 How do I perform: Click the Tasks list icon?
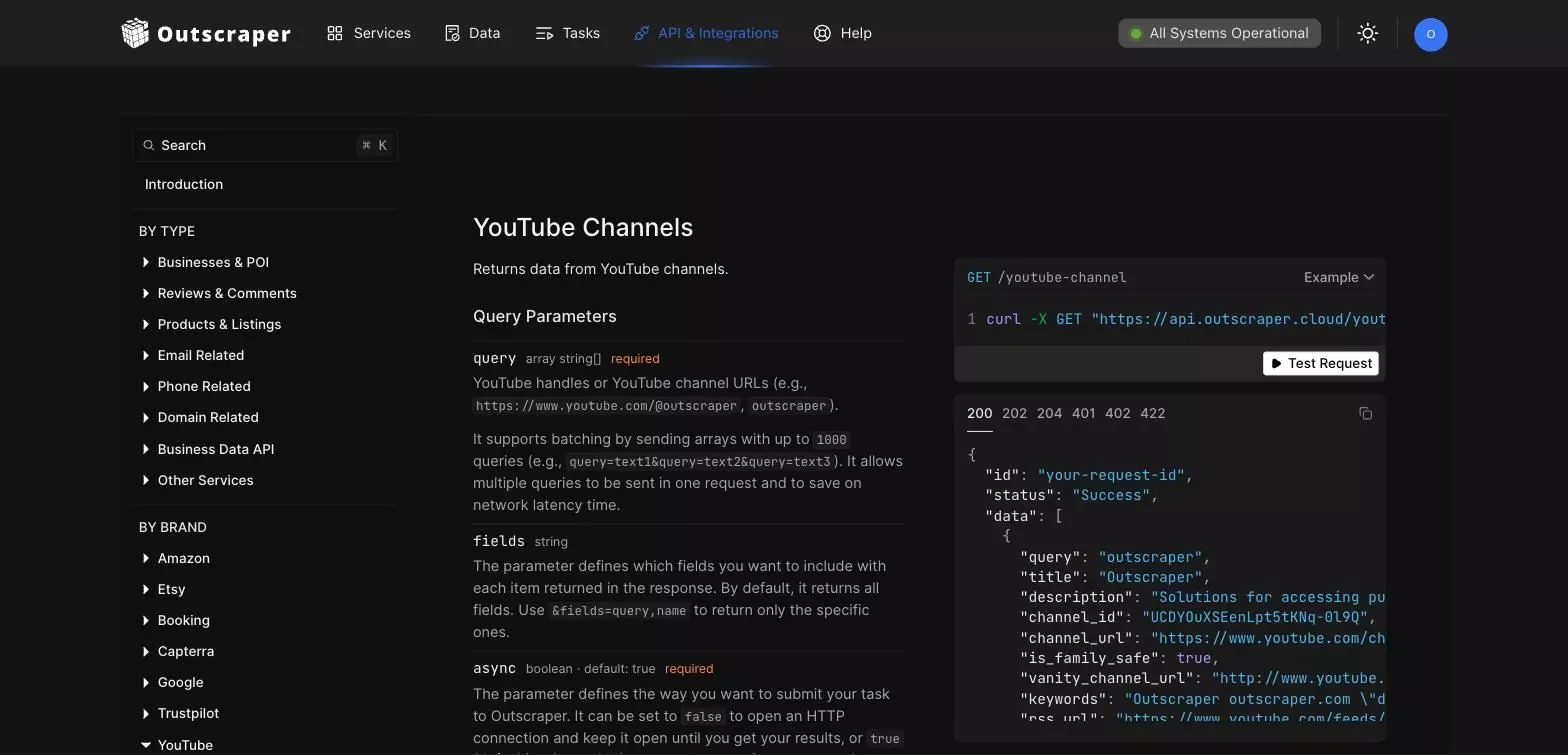pyautogui.click(x=544, y=33)
